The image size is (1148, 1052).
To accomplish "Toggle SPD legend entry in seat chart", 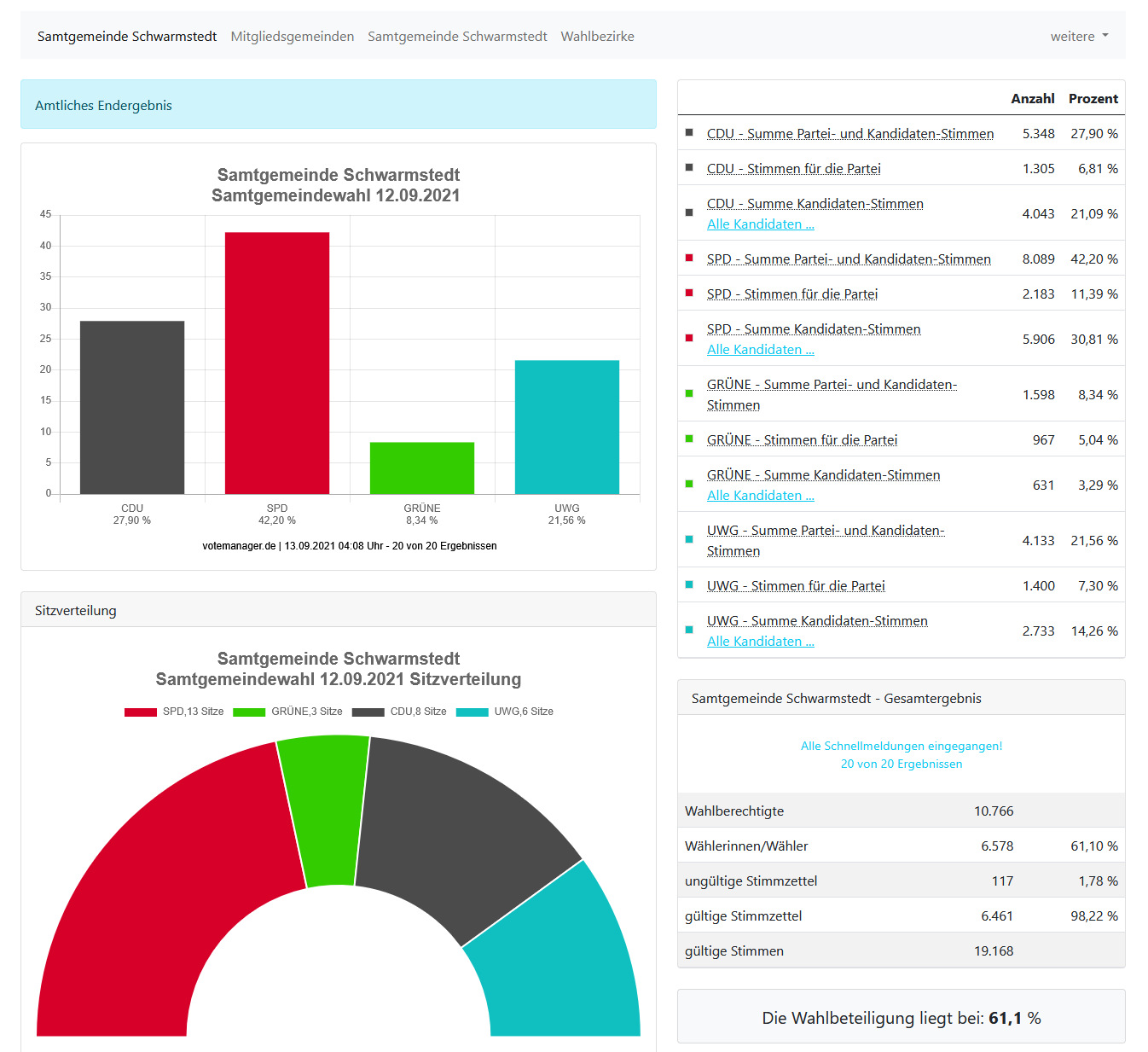I will 174,712.
